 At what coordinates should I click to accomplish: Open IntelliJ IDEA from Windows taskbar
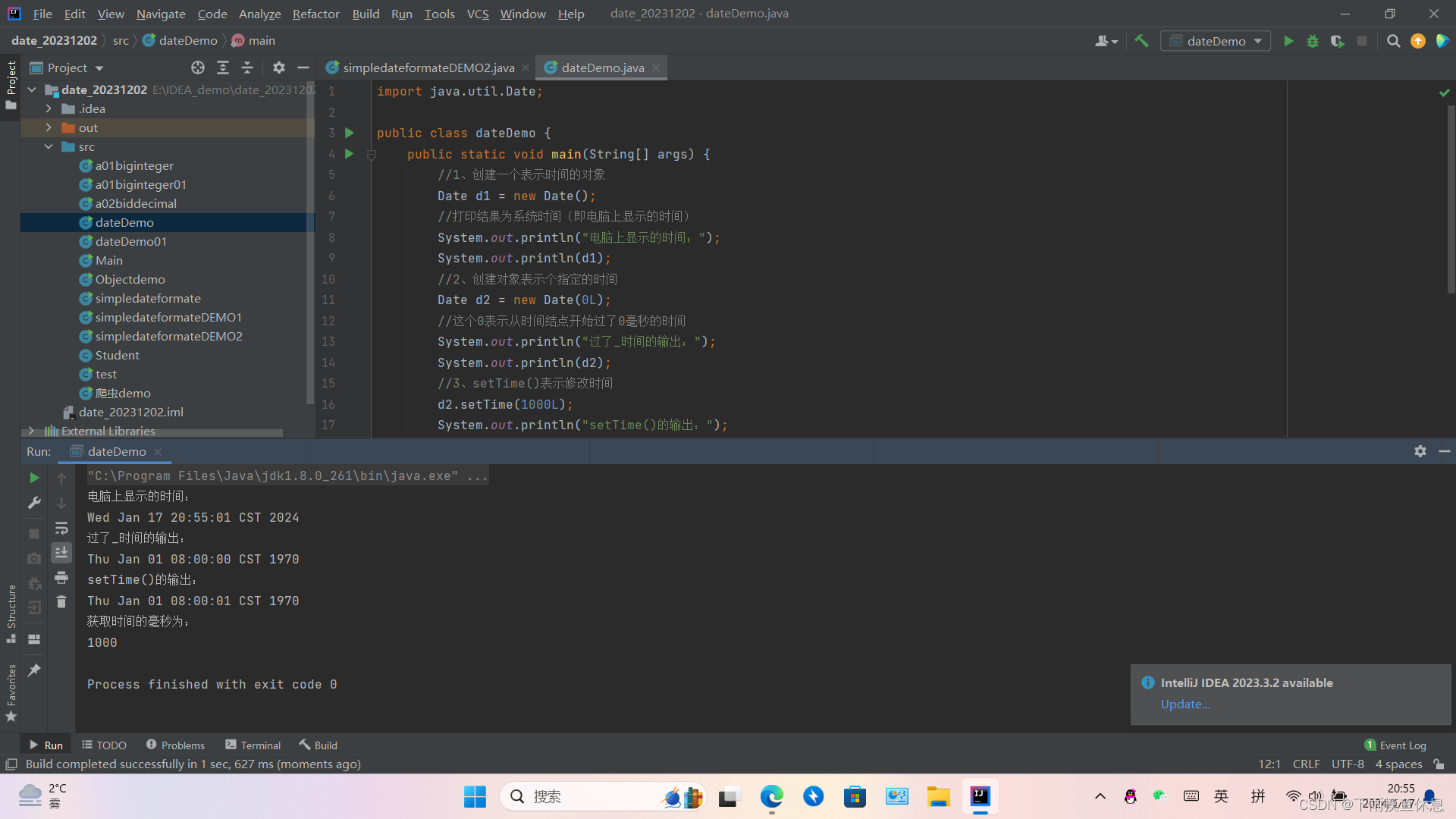pyautogui.click(x=981, y=796)
